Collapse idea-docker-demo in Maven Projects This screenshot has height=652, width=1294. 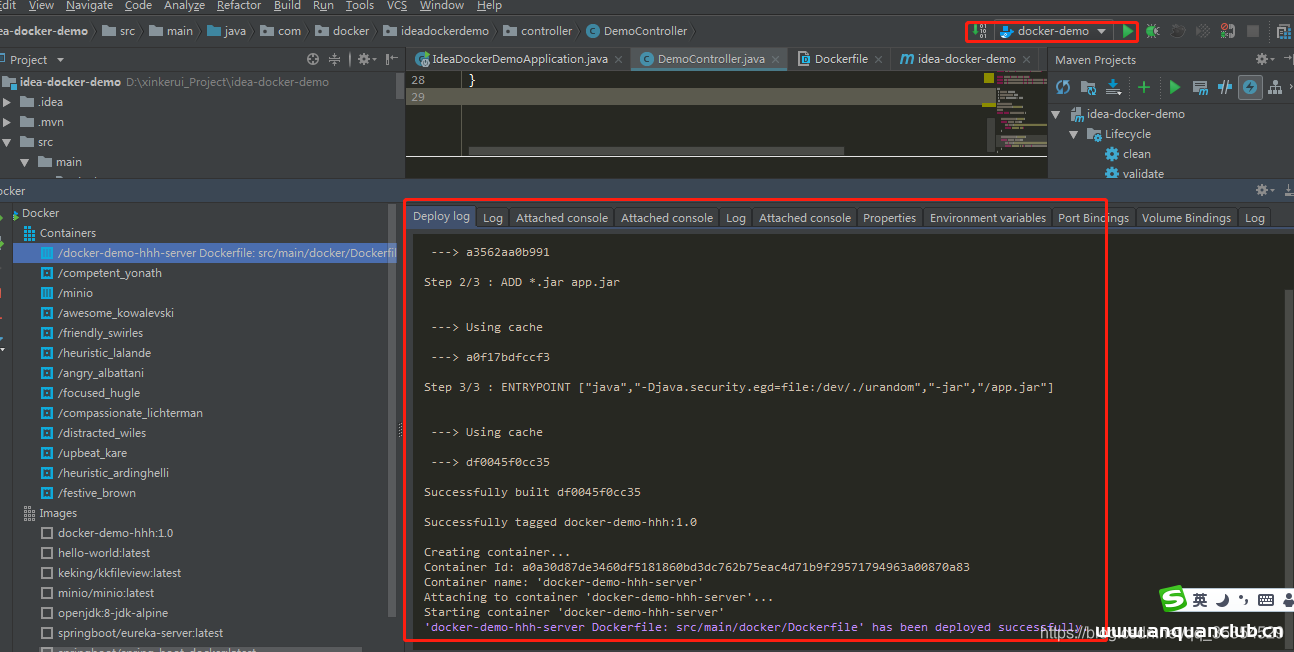click(1056, 114)
